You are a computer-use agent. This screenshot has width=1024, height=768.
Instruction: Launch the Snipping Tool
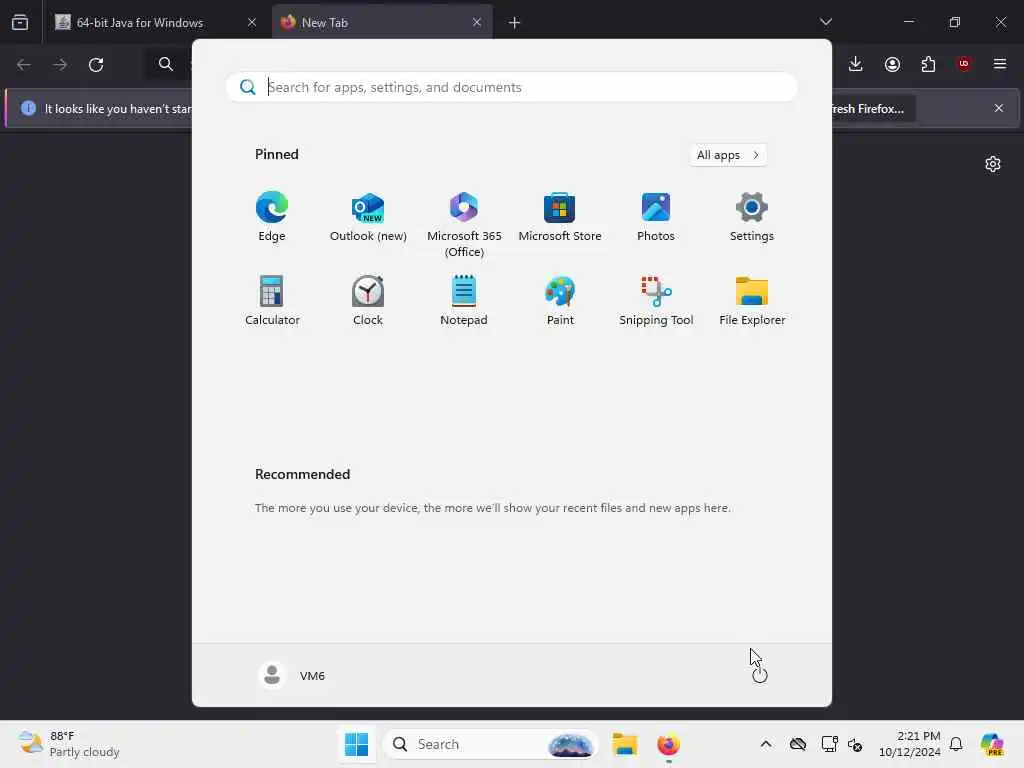click(x=656, y=301)
